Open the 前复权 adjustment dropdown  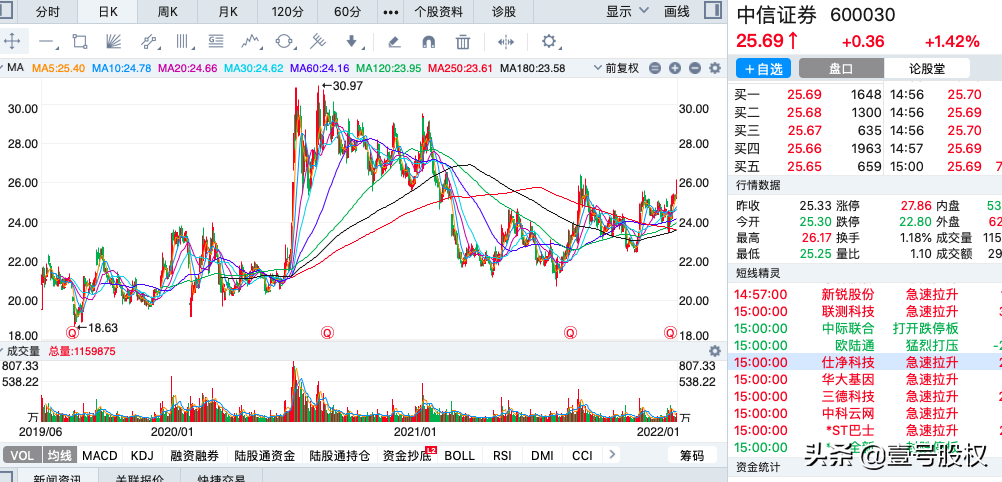click(x=616, y=68)
